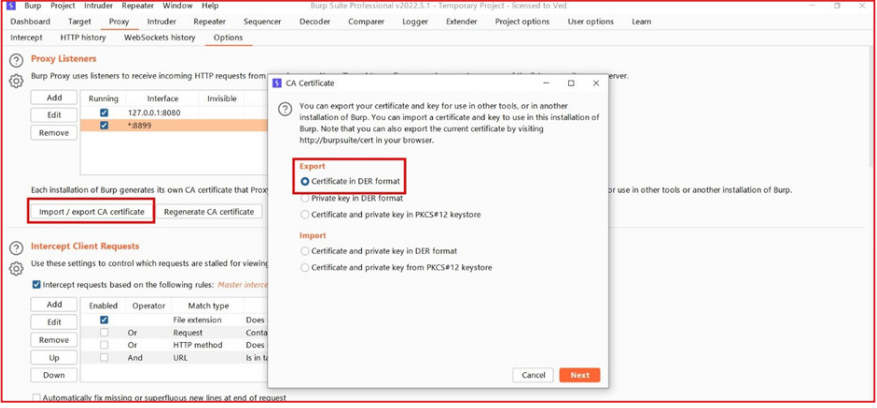Open the Options sub-tab

click(228, 37)
